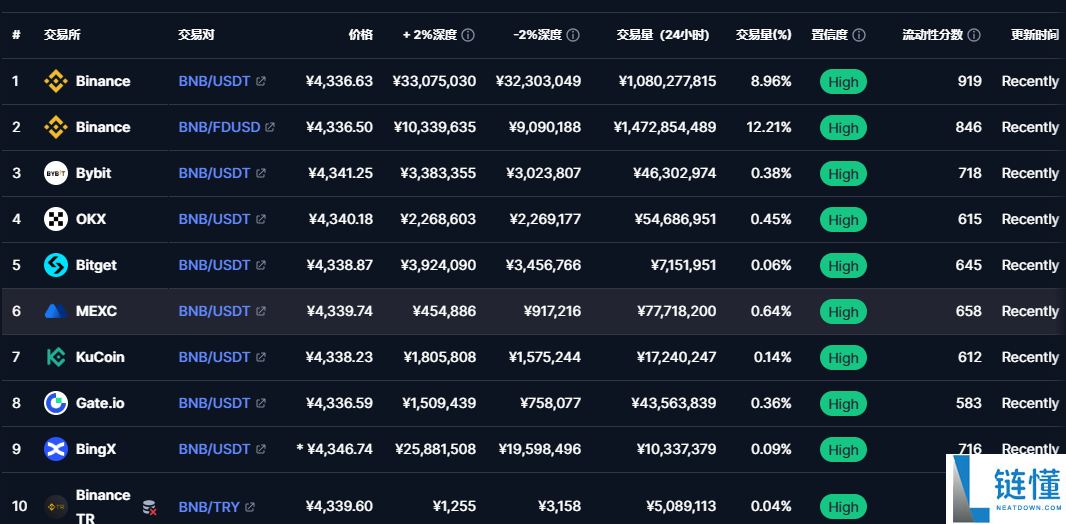The width and height of the screenshot is (1066, 524).
Task: Click the volume ¥77,718,200 in MEXC row
Action: click(676, 311)
